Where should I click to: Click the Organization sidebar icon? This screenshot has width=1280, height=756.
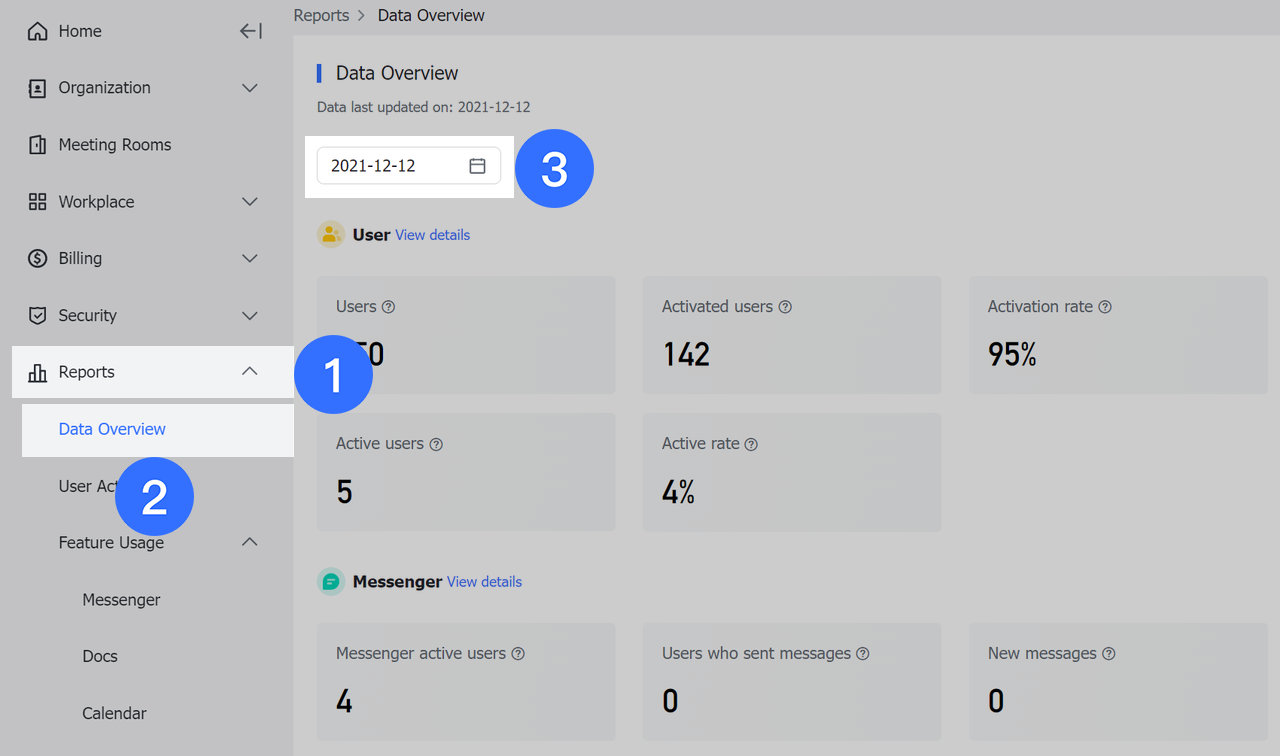click(x=36, y=88)
